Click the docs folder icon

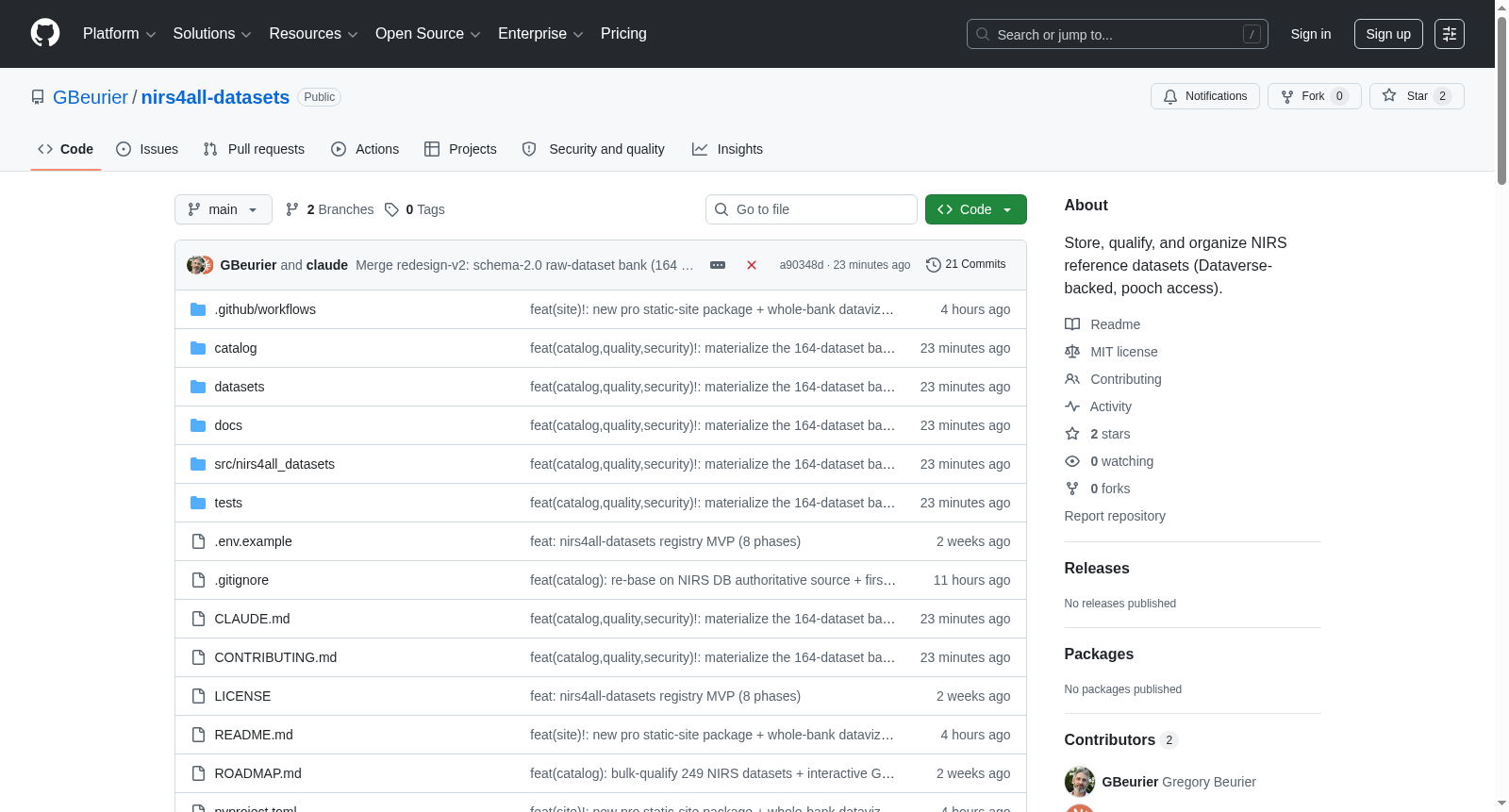tap(198, 425)
